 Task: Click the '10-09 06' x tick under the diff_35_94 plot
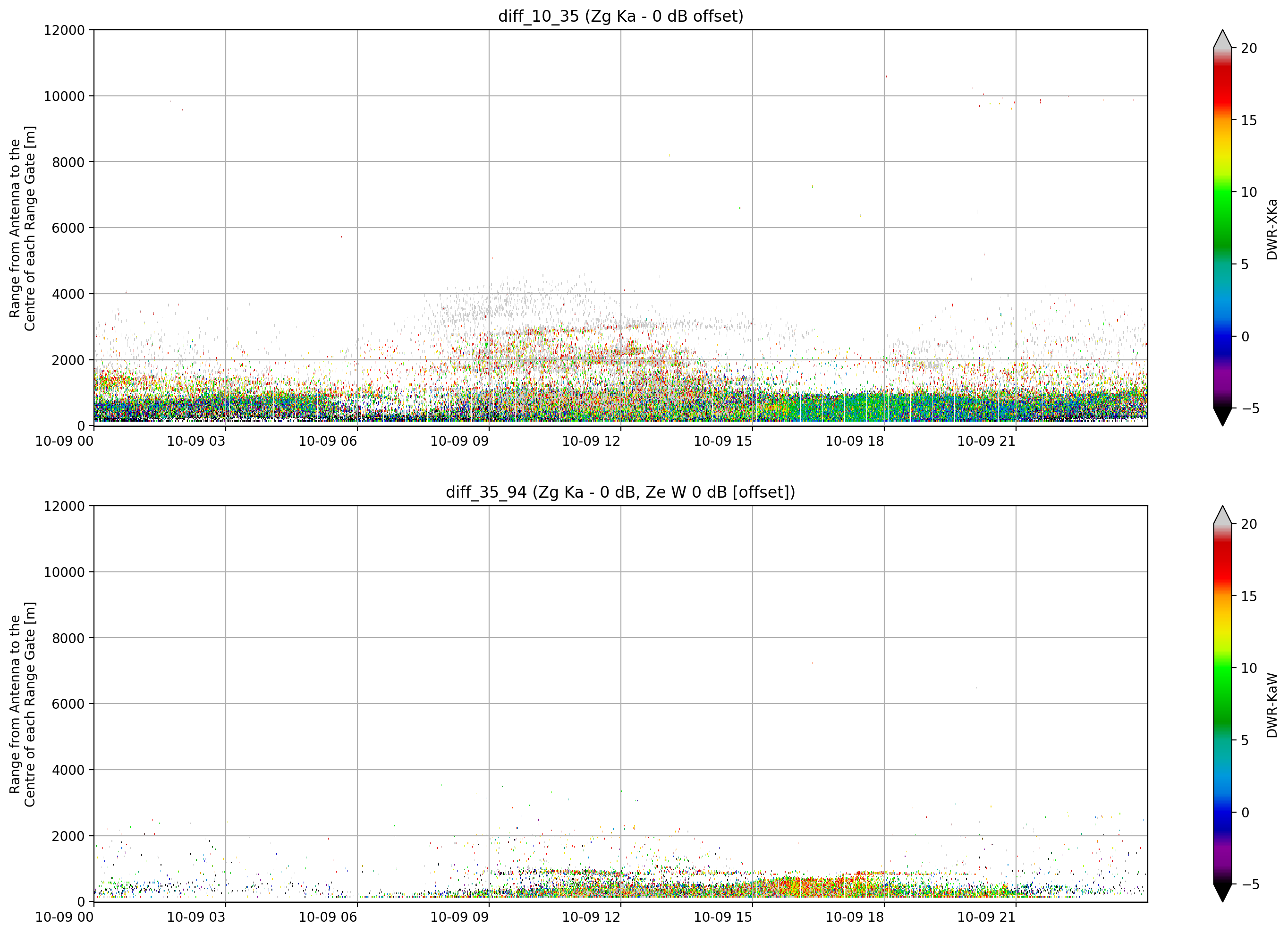(x=328, y=917)
